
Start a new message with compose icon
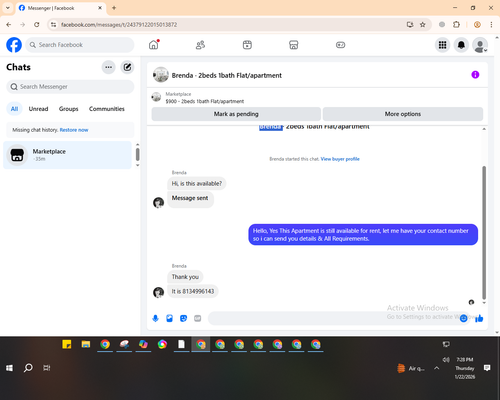point(127,67)
